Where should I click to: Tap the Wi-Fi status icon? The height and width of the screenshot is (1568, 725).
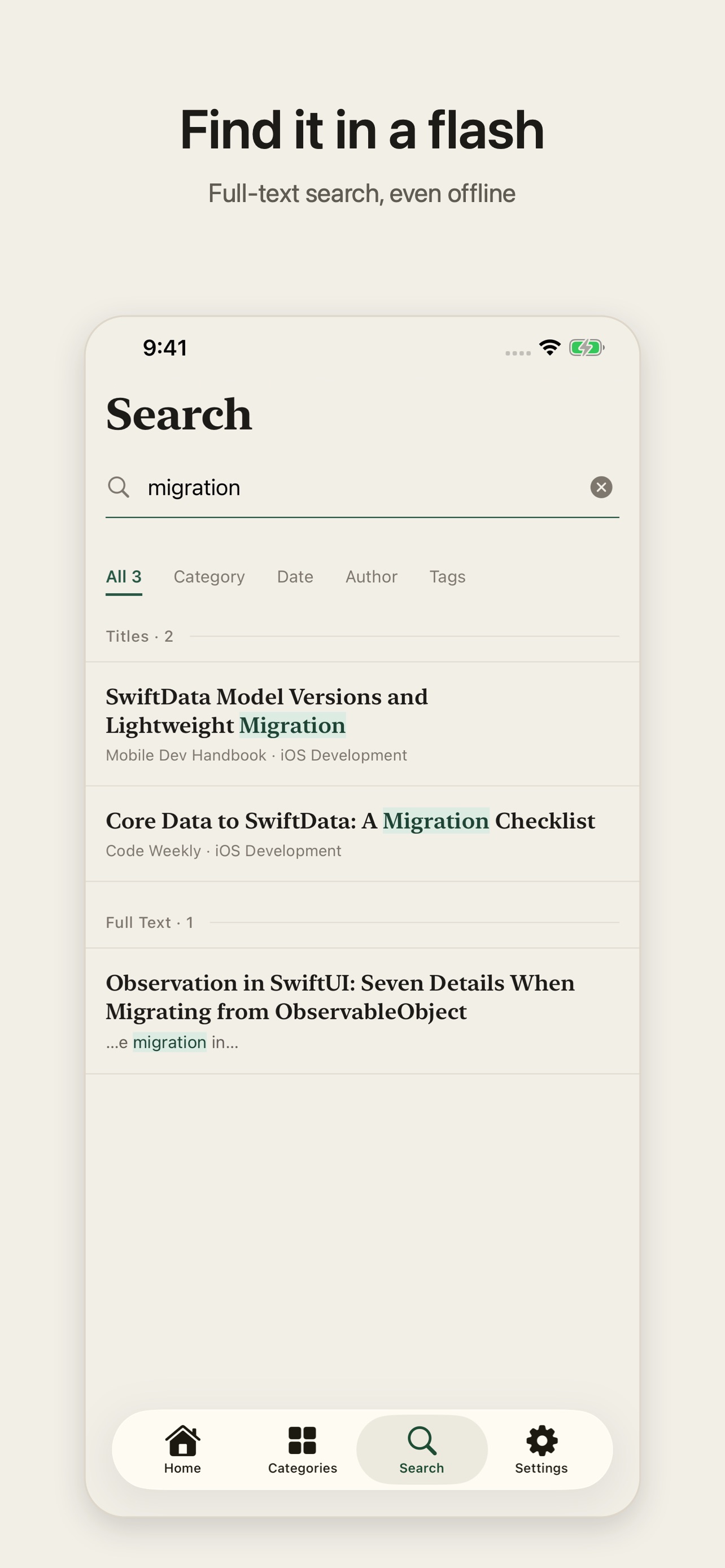click(x=550, y=348)
